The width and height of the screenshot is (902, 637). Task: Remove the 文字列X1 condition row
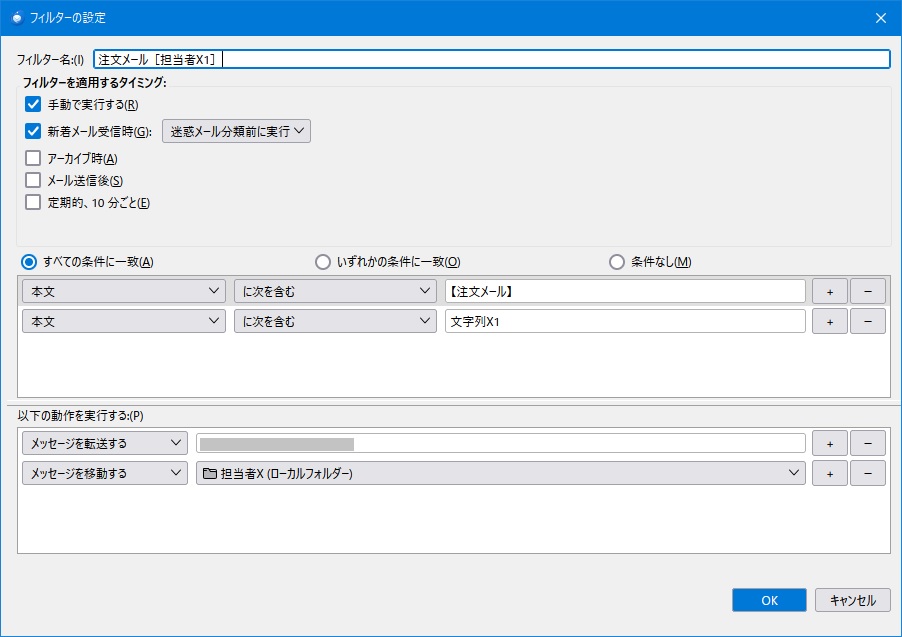coord(867,321)
